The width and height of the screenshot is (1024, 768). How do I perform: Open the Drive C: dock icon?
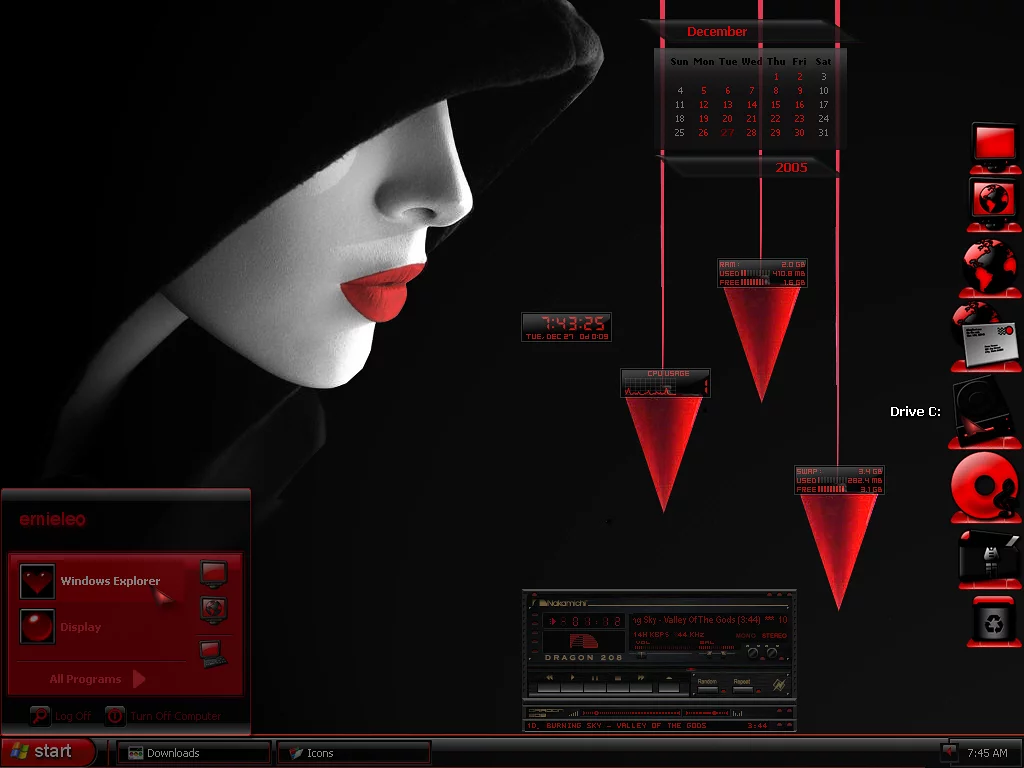tap(984, 412)
